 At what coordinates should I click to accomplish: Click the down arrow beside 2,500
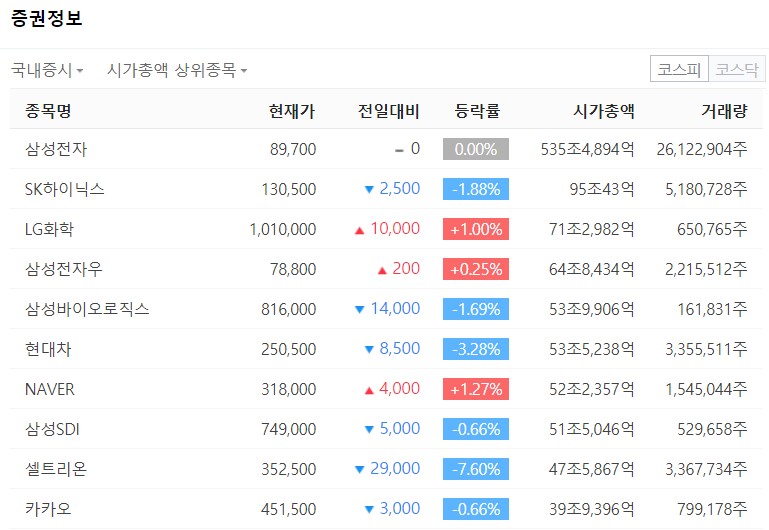click(x=369, y=190)
